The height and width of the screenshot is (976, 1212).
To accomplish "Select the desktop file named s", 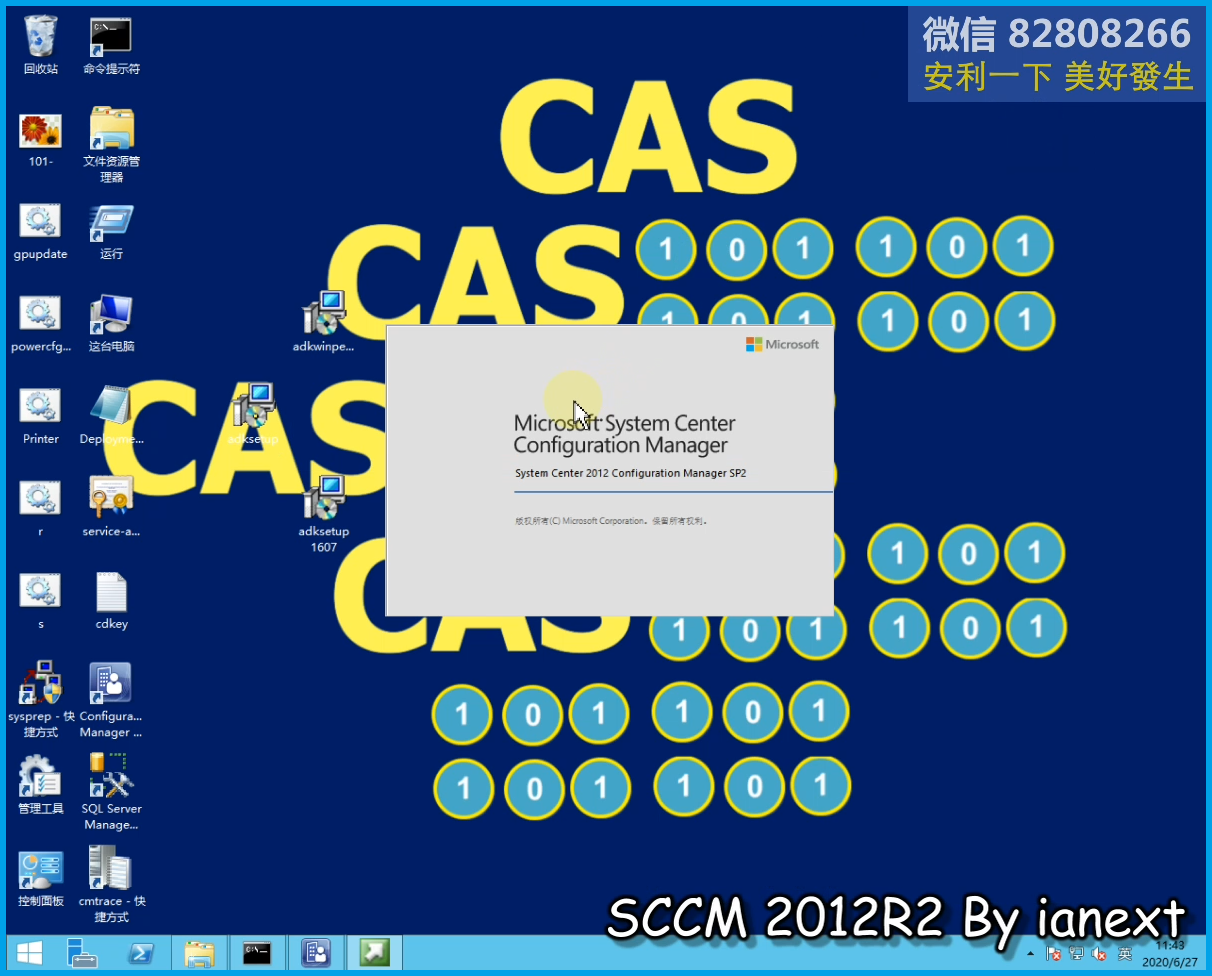I will 41,601.
